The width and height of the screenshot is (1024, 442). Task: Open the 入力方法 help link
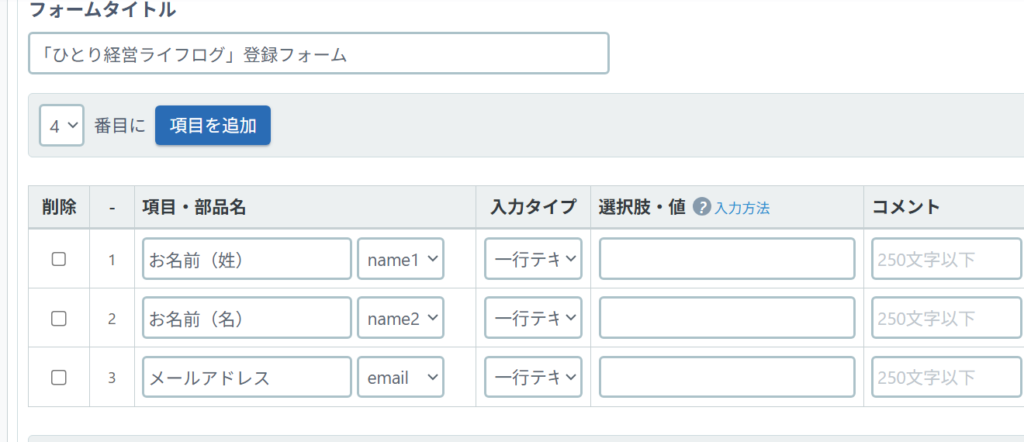coord(742,208)
